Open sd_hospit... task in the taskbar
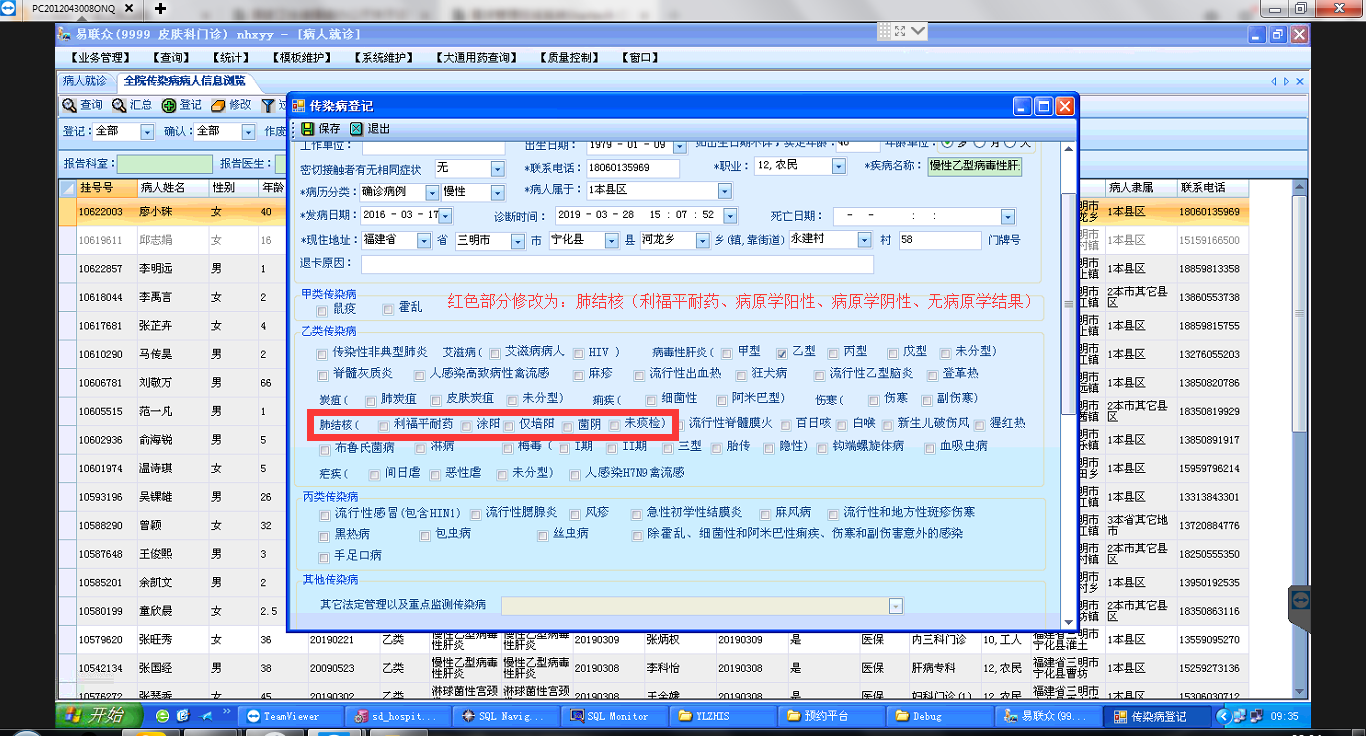The height and width of the screenshot is (736, 1366). coord(397,716)
